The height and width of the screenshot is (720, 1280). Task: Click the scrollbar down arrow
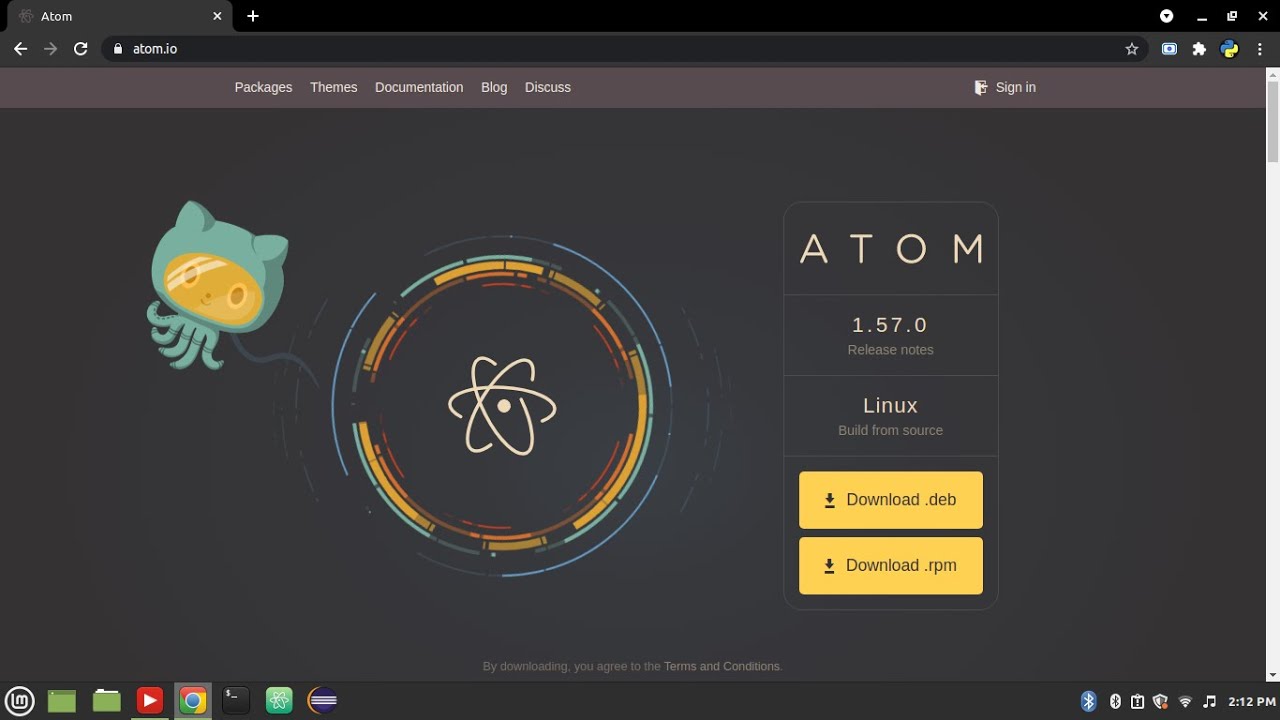click(1273, 675)
